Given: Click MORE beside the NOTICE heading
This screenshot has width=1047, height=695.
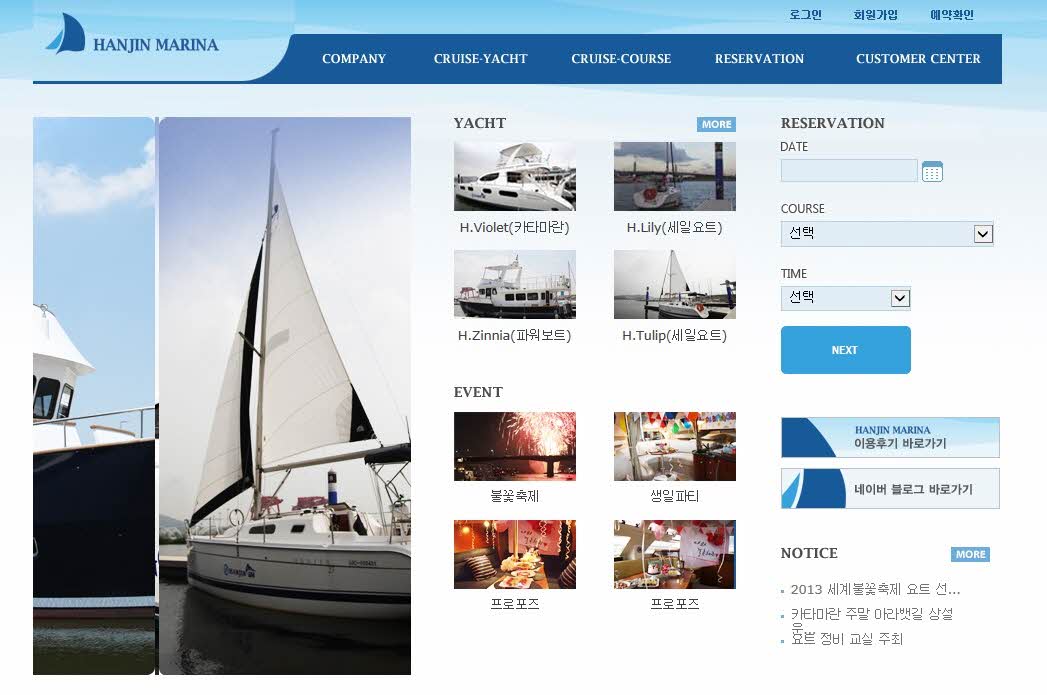Looking at the screenshot, I should pyautogui.click(x=970, y=554).
